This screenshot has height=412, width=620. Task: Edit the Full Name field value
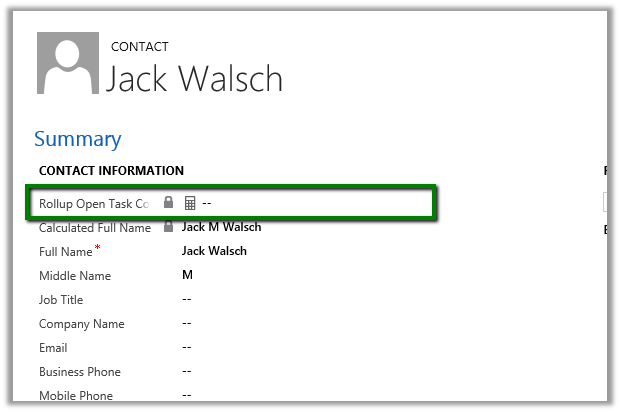(214, 251)
